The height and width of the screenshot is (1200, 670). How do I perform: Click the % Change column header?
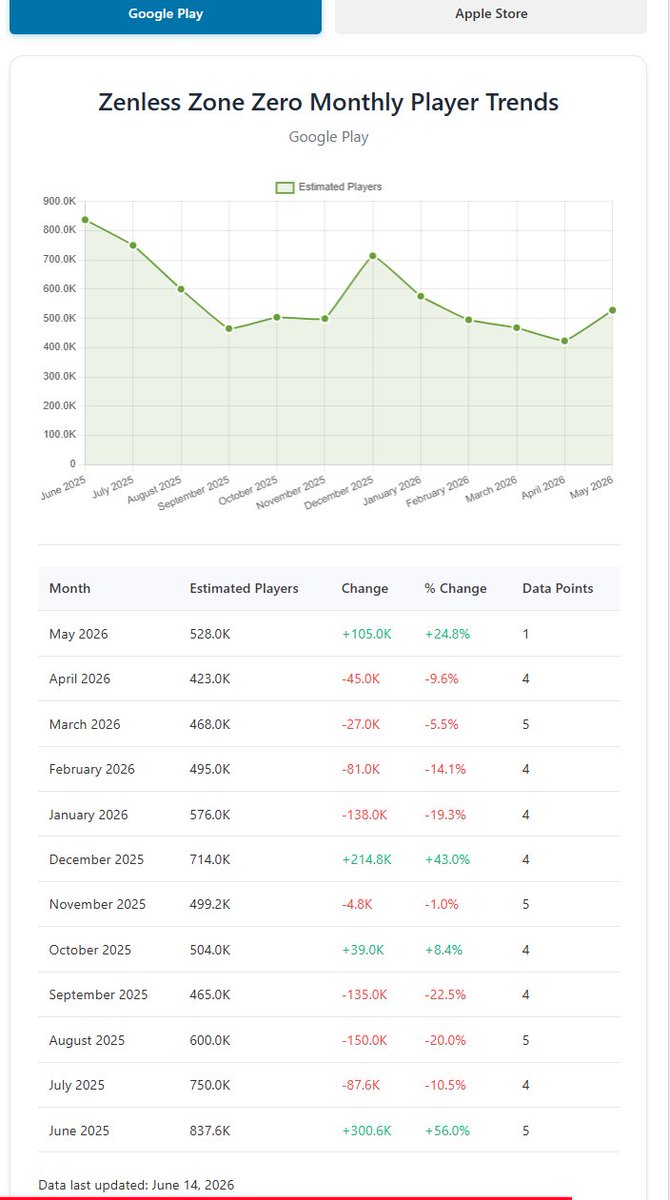(456, 588)
